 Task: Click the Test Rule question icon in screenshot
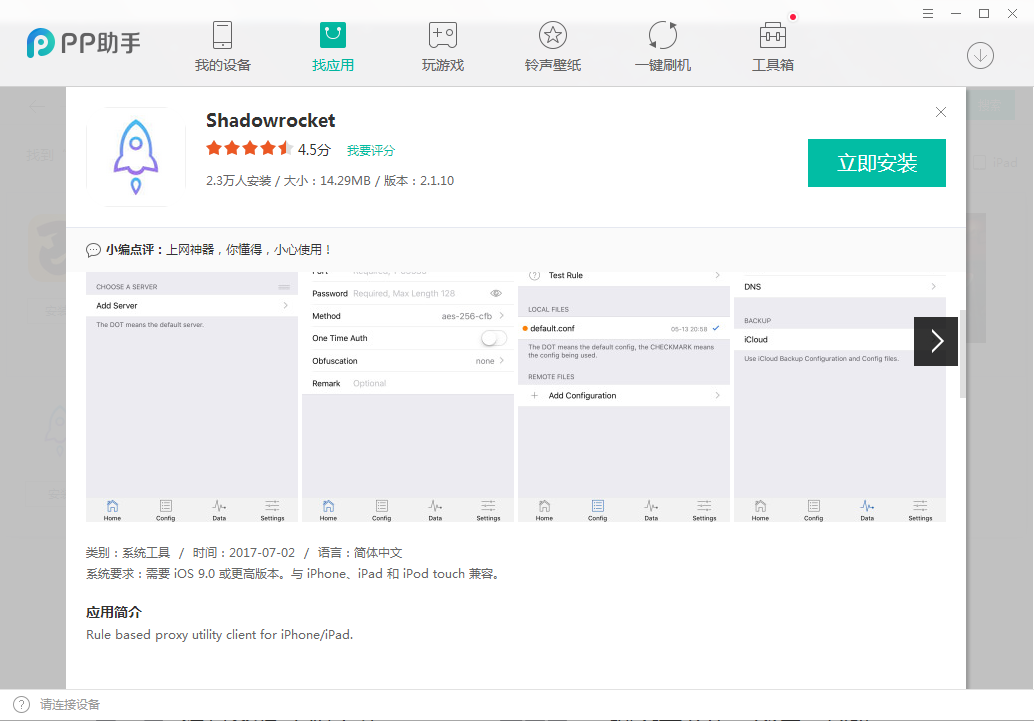(535, 275)
